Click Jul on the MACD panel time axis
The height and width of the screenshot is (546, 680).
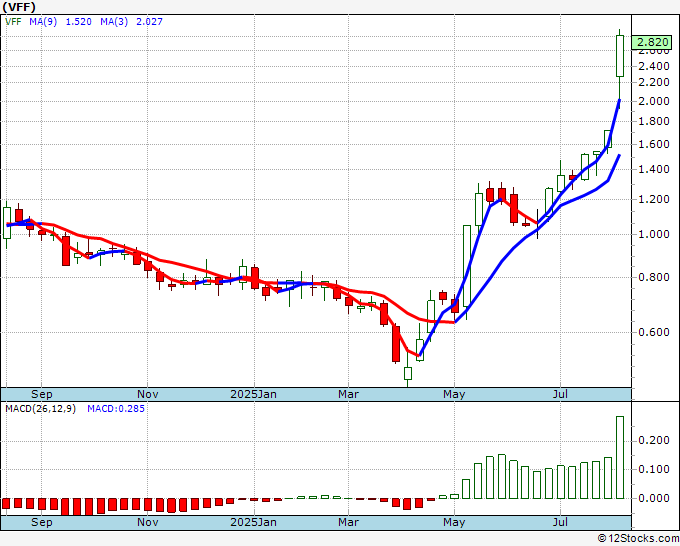tap(560, 522)
